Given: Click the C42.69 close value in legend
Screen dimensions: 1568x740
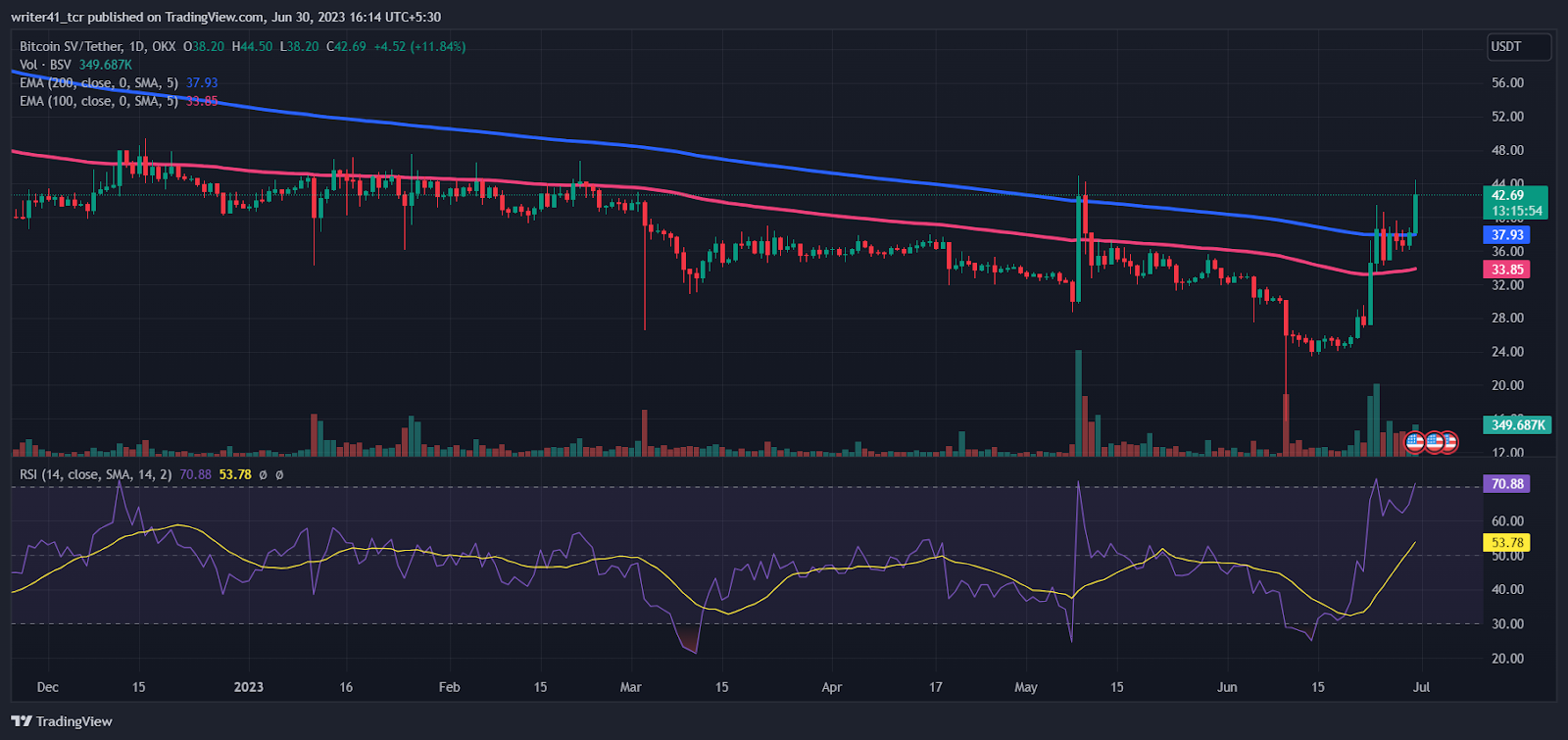Looking at the screenshot, I should [346, 46].
